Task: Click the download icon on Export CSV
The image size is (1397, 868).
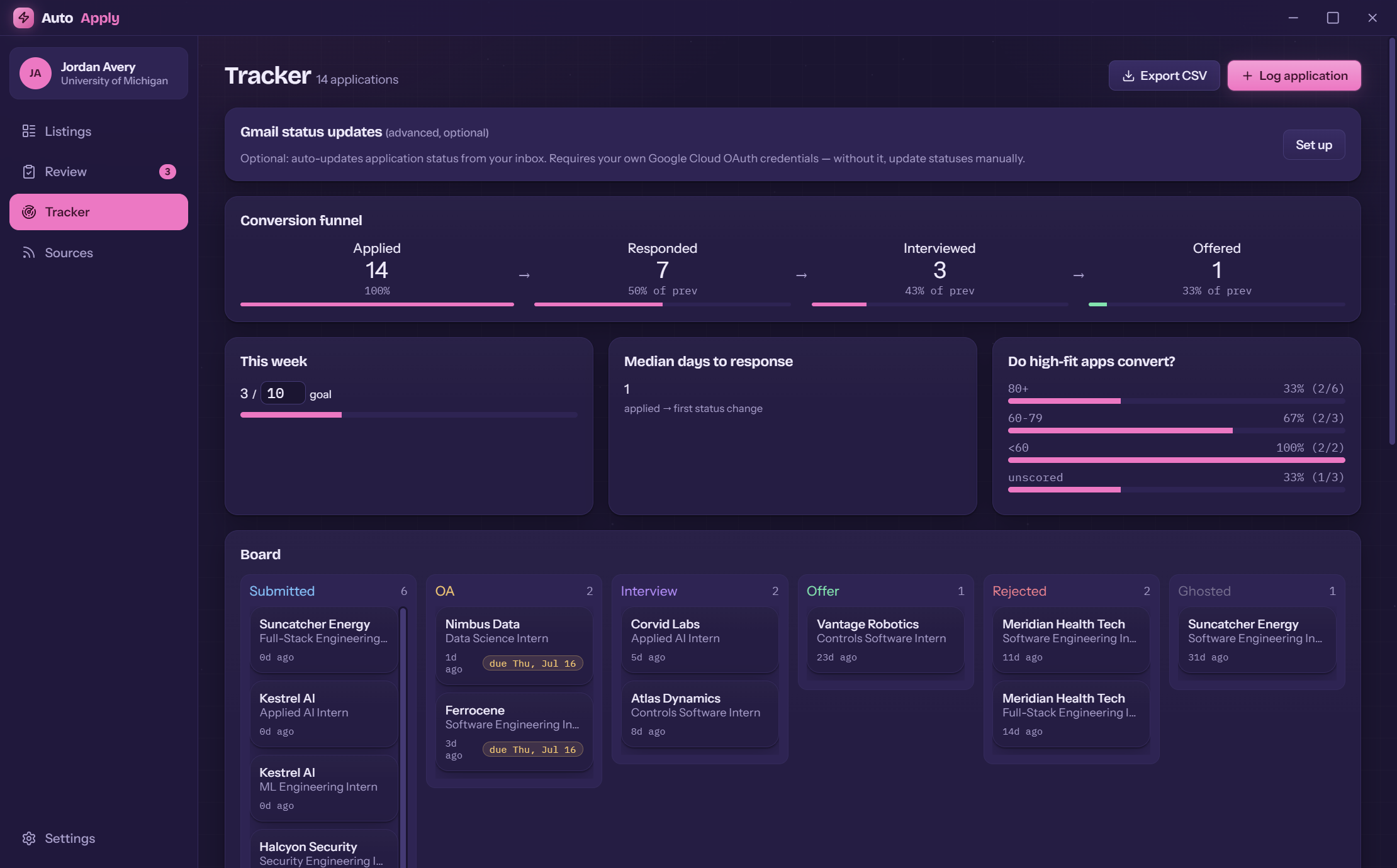Action: click(x=1128, y=75)
